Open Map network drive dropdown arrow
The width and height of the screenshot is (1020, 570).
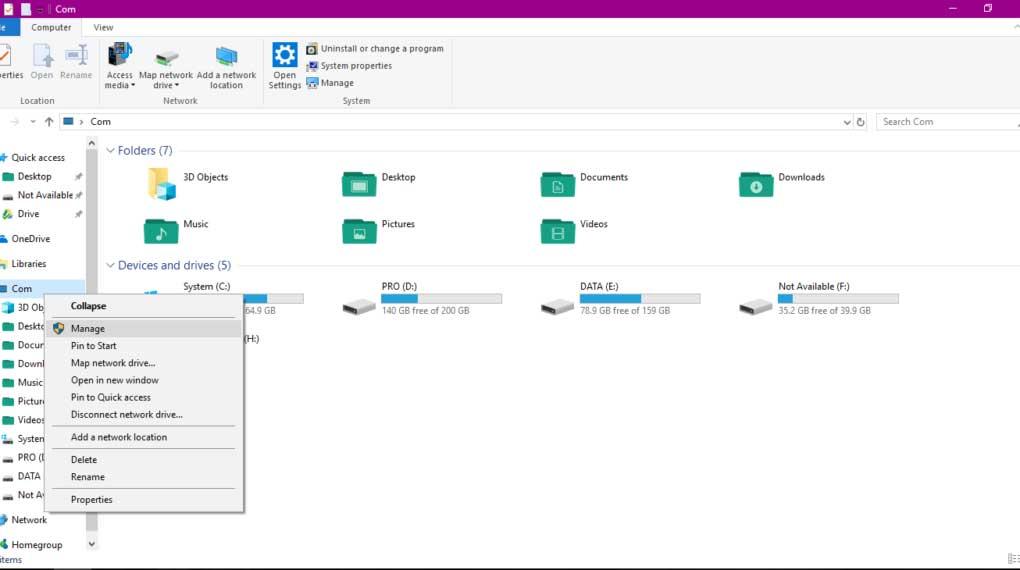pyautogui.click(x=176, y=85)
